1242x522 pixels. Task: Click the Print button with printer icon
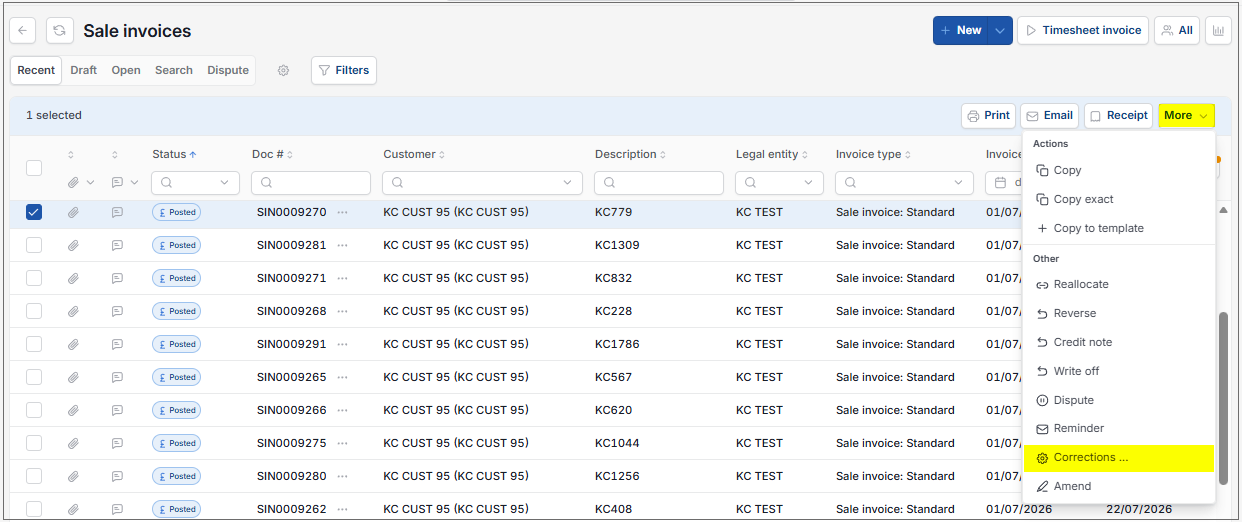point(988,116)
